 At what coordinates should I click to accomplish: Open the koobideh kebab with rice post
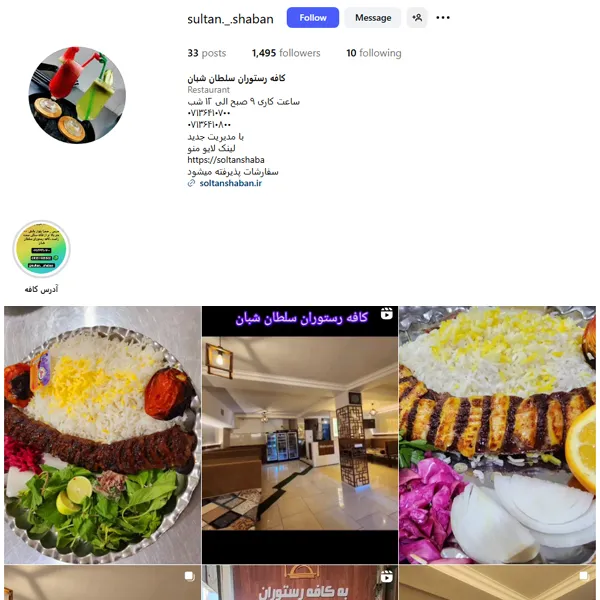click(x=103, y=435)
